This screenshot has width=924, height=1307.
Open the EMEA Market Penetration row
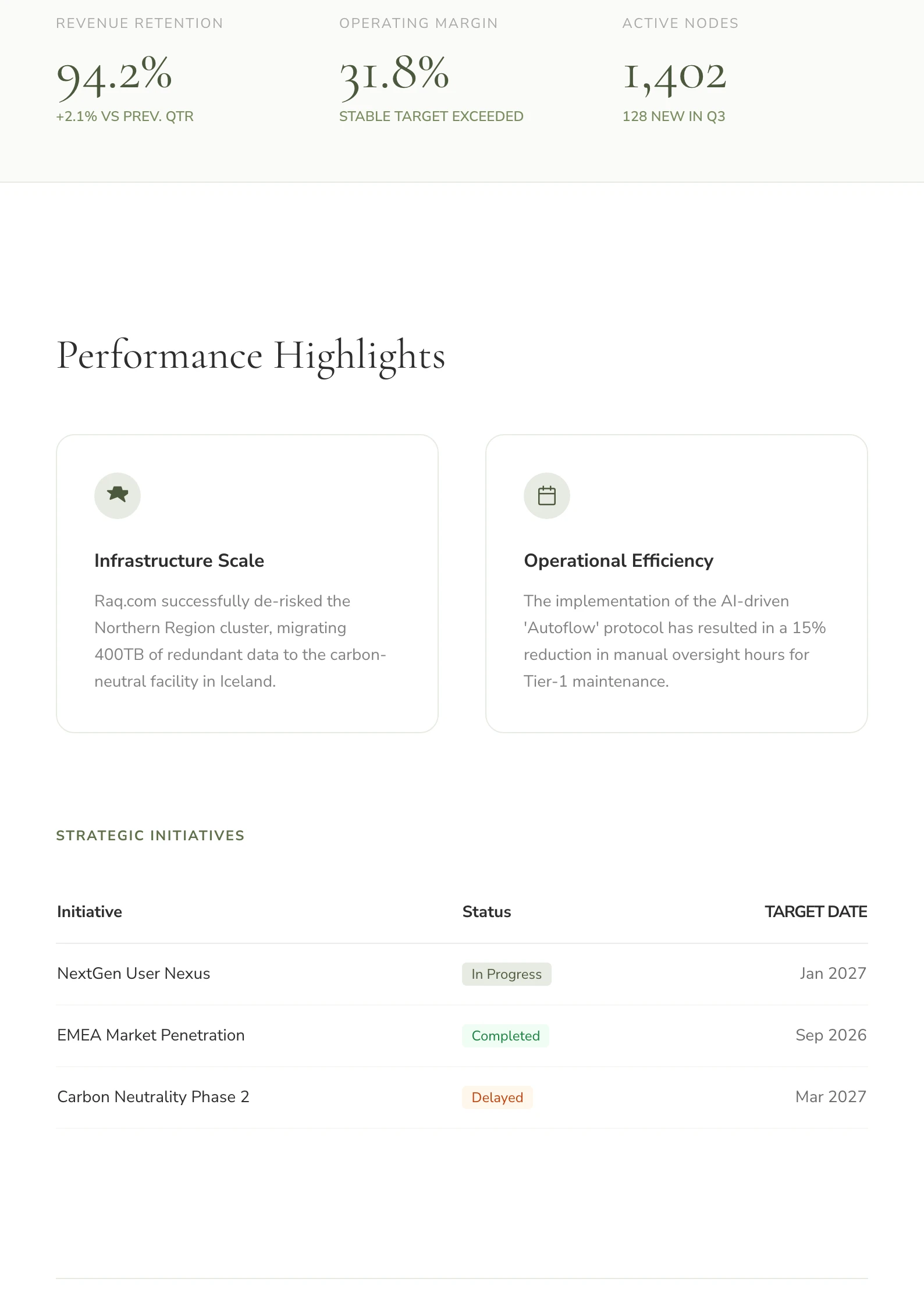click(151, 1035)
